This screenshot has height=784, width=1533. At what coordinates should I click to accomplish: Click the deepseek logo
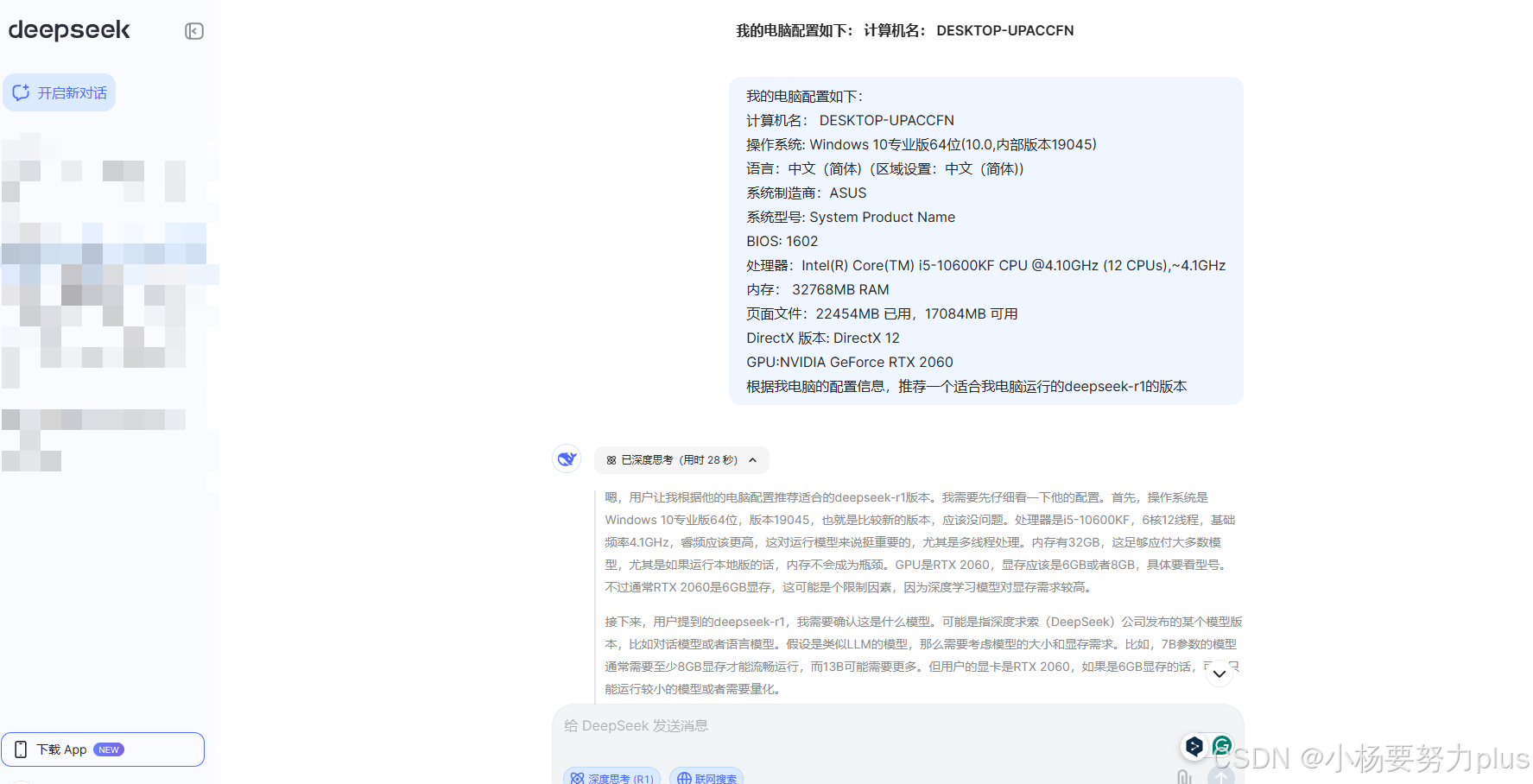69,30
